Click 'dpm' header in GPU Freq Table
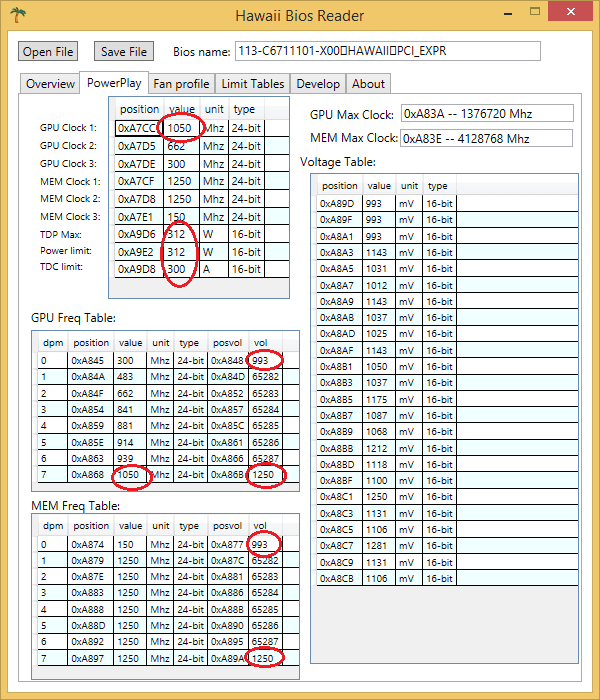 pos(53,343)
